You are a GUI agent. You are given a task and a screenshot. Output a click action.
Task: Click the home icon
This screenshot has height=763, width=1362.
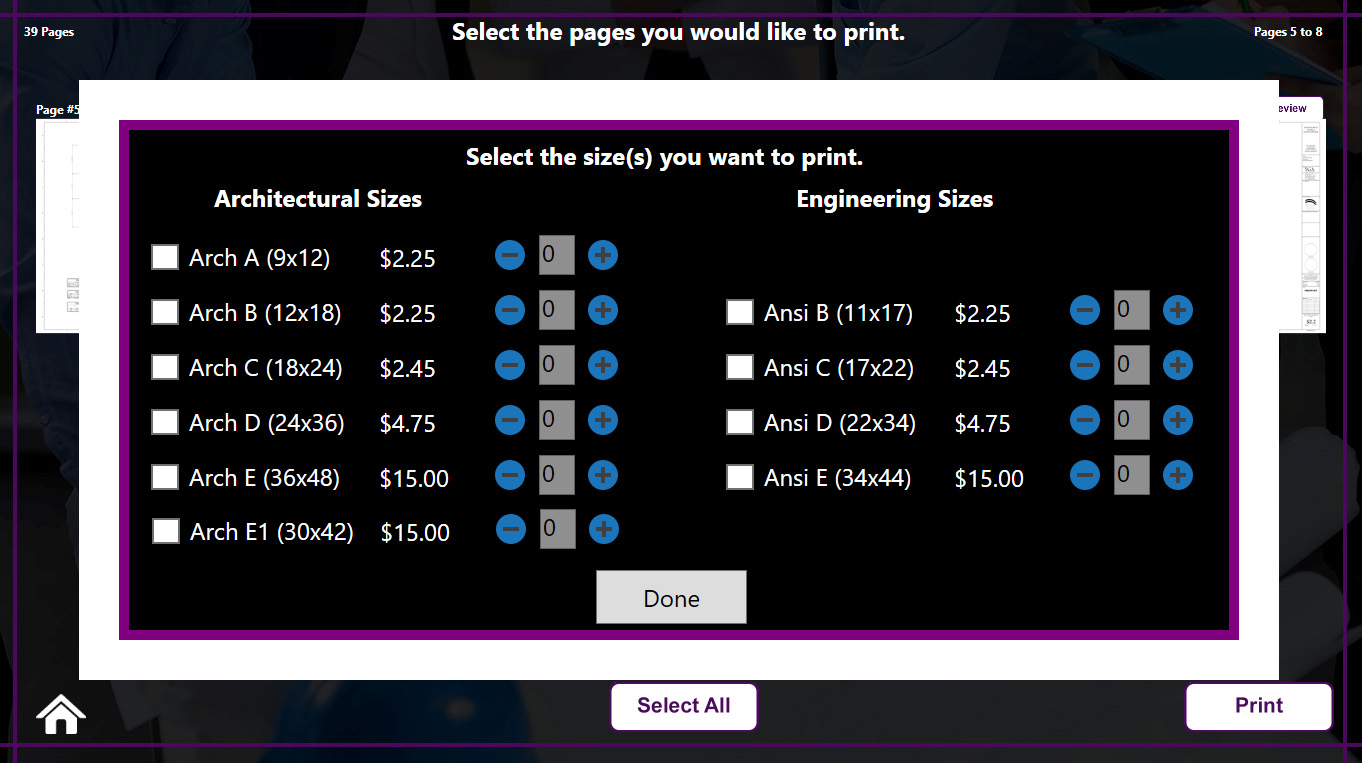pyautogui.click(x=61, y=714)
